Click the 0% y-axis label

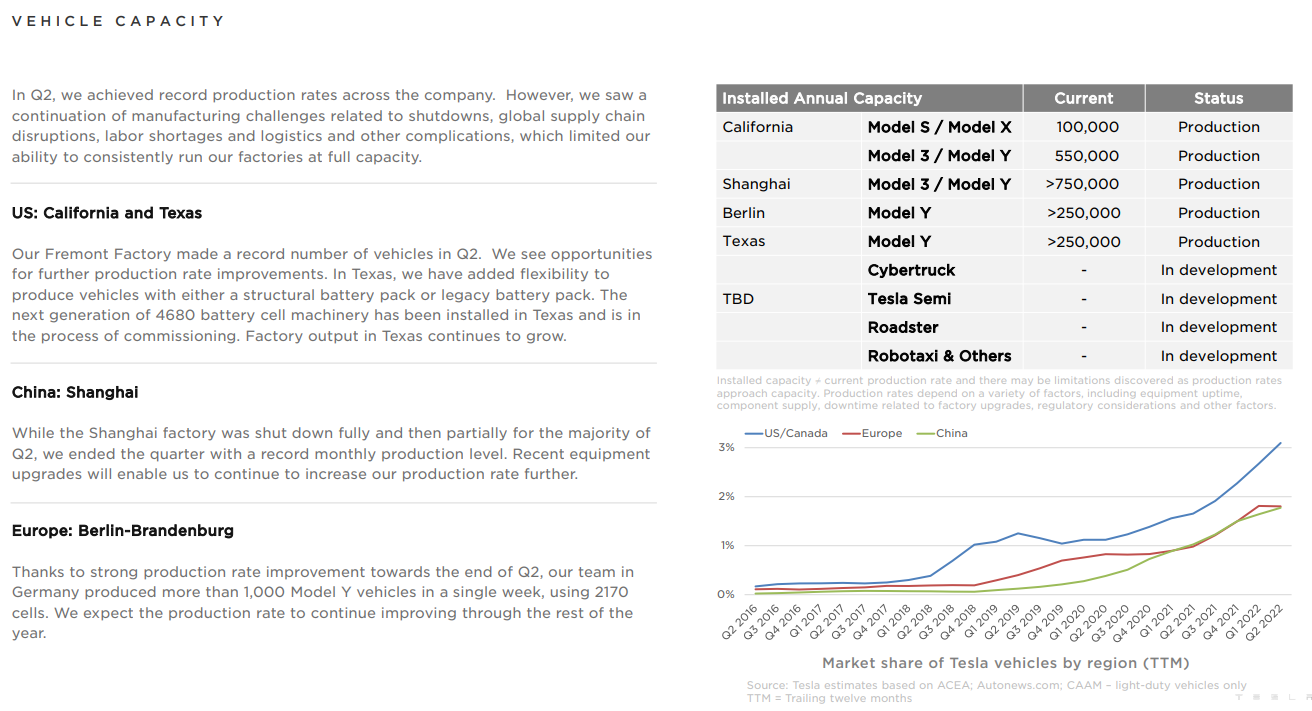(726, 594)
